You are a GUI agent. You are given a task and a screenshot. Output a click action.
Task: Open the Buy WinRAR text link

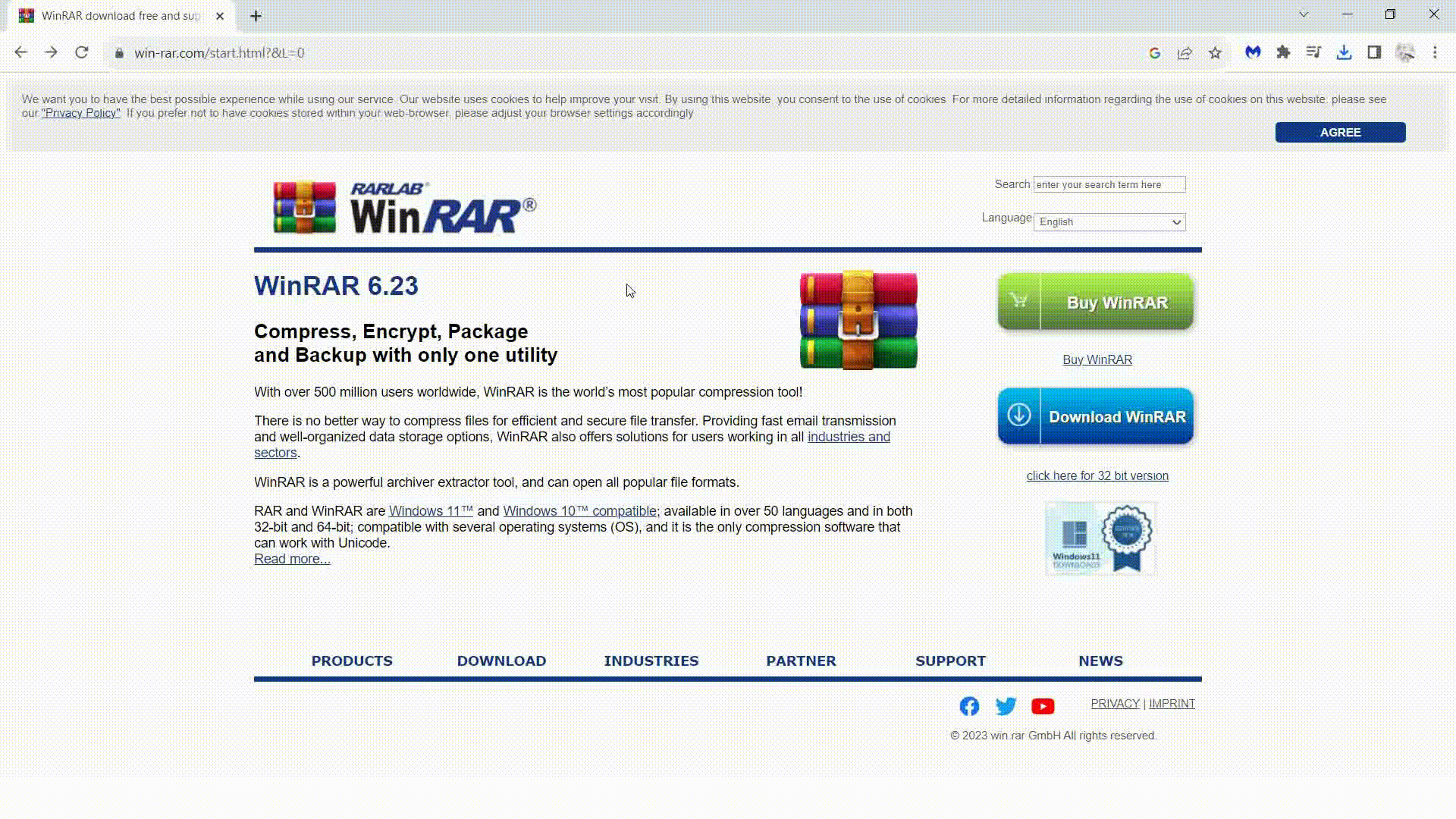coord(1097,359)
